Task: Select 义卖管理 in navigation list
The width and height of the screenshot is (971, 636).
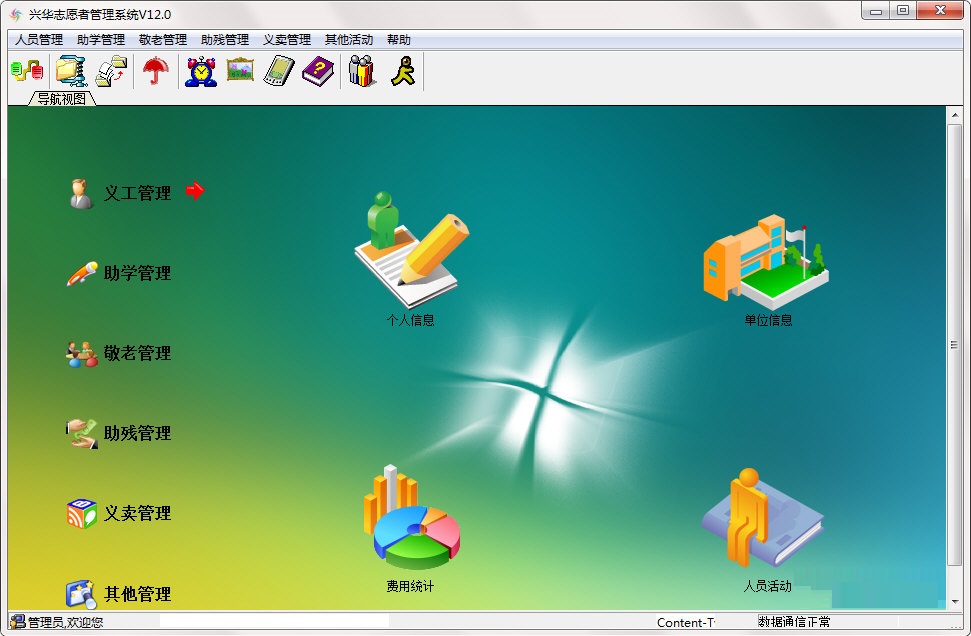Action: pos(137,513)
